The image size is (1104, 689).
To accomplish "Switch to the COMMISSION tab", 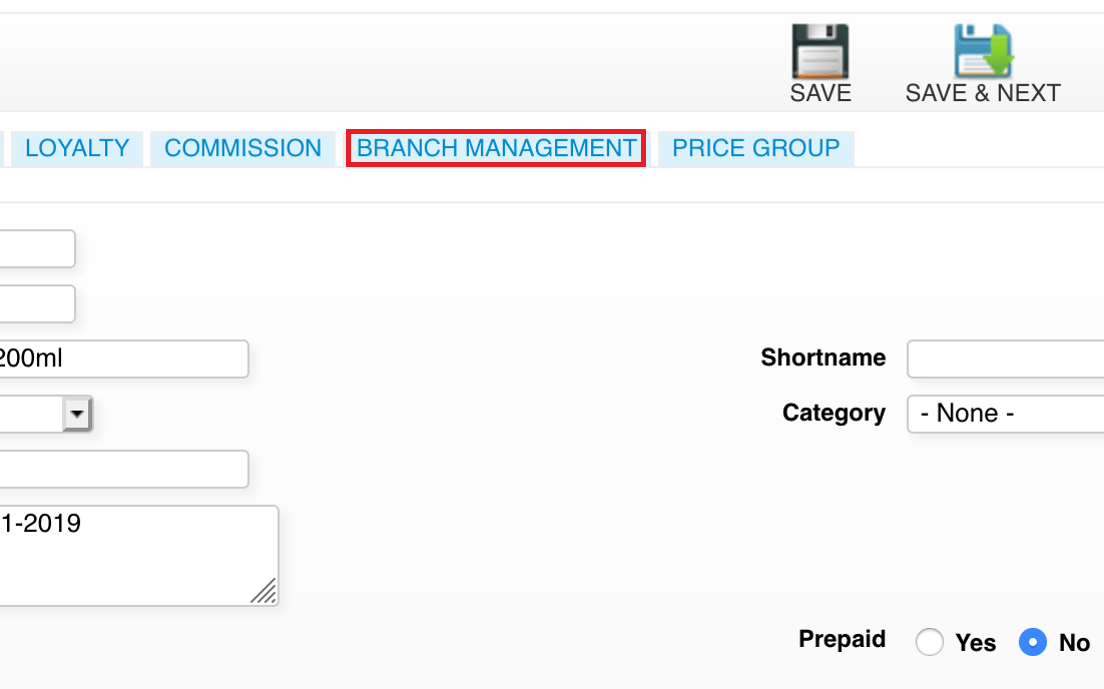I will pos(243,148).
